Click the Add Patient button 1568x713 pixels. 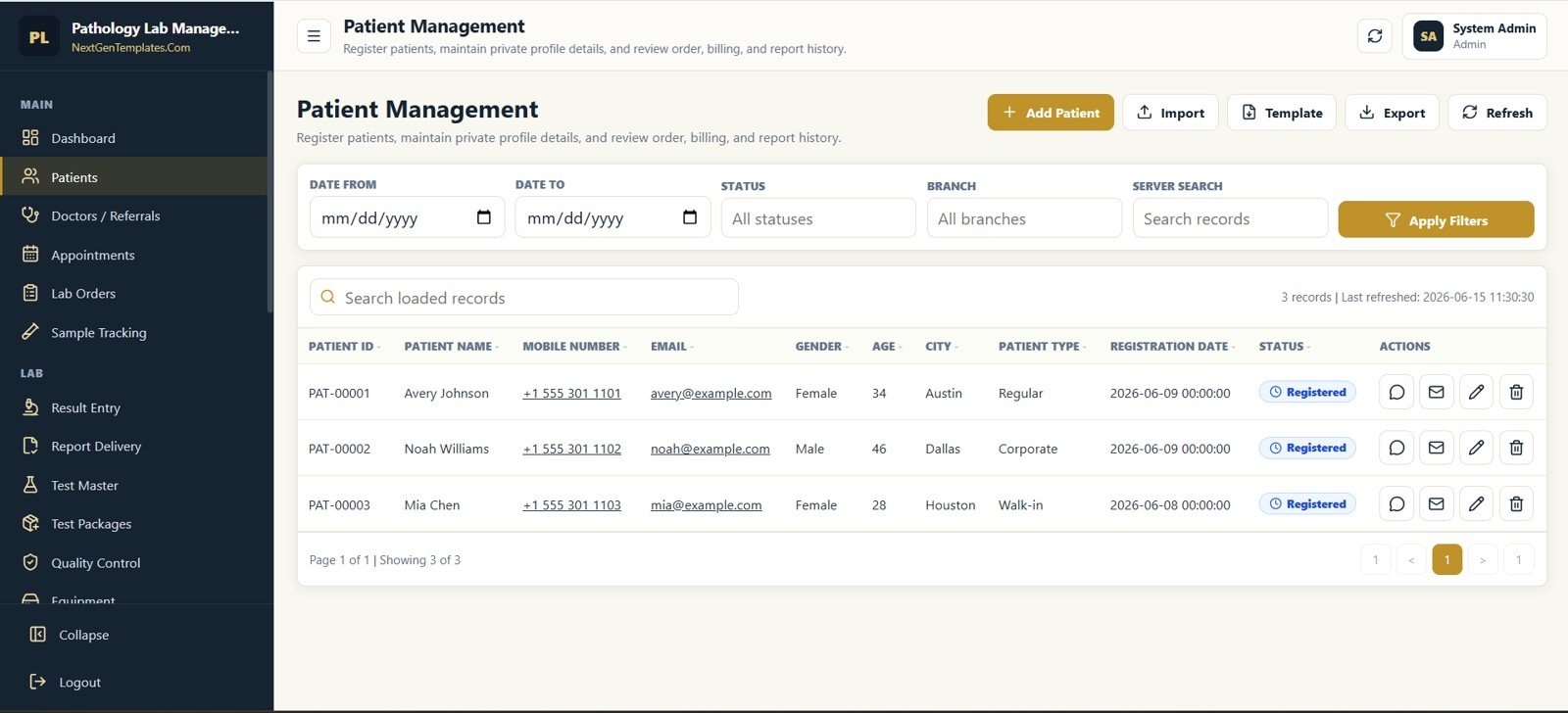(1051, 113)
